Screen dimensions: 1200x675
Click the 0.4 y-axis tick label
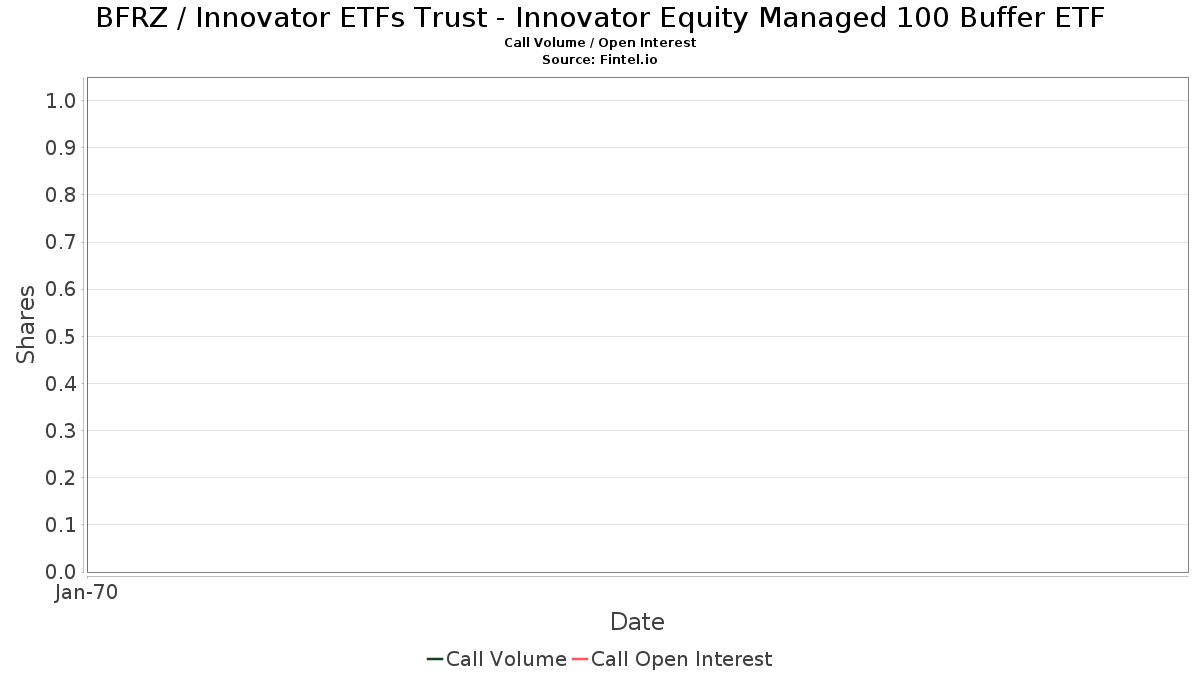click(61, 383)
